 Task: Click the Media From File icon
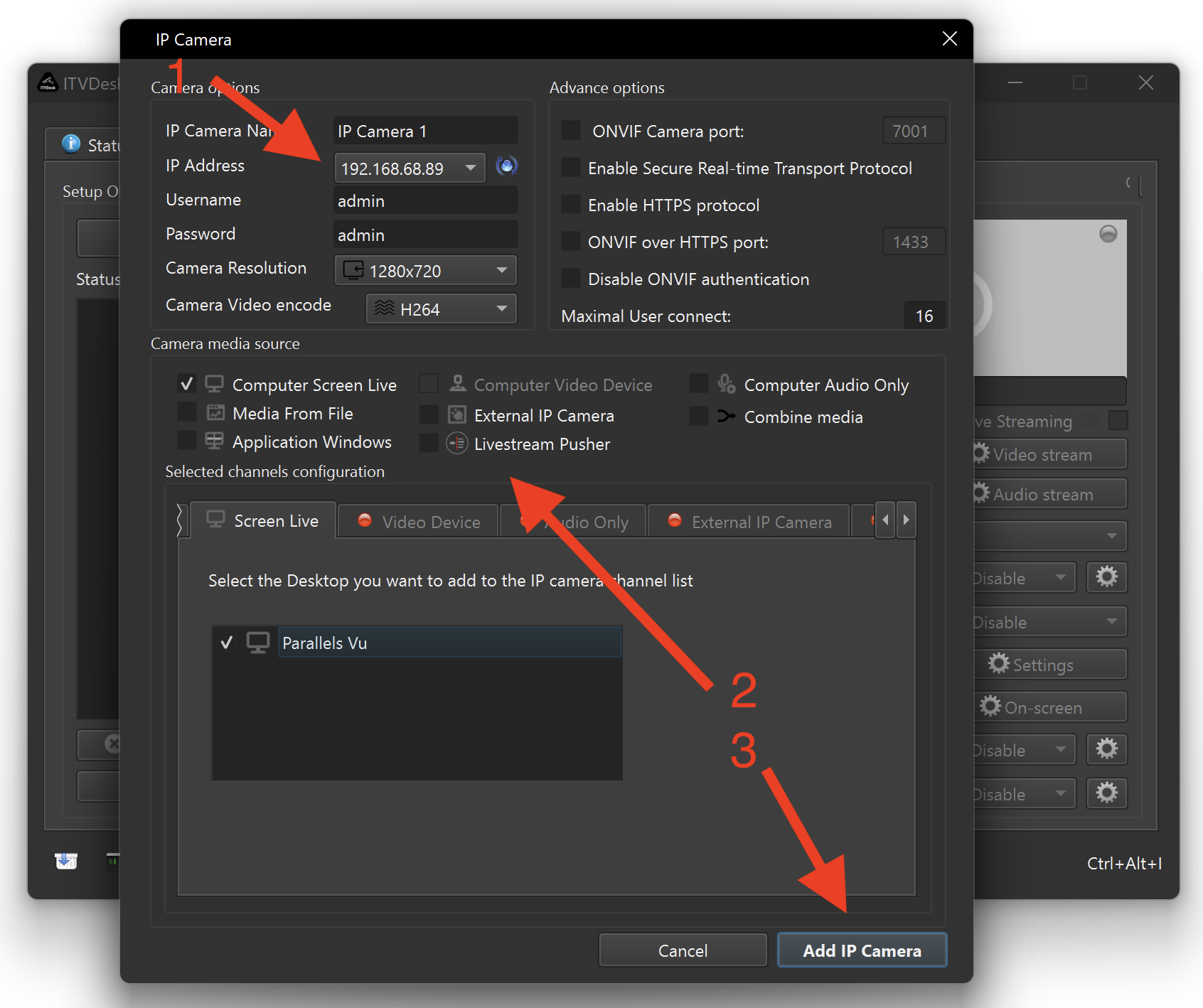tap(215, 413)
